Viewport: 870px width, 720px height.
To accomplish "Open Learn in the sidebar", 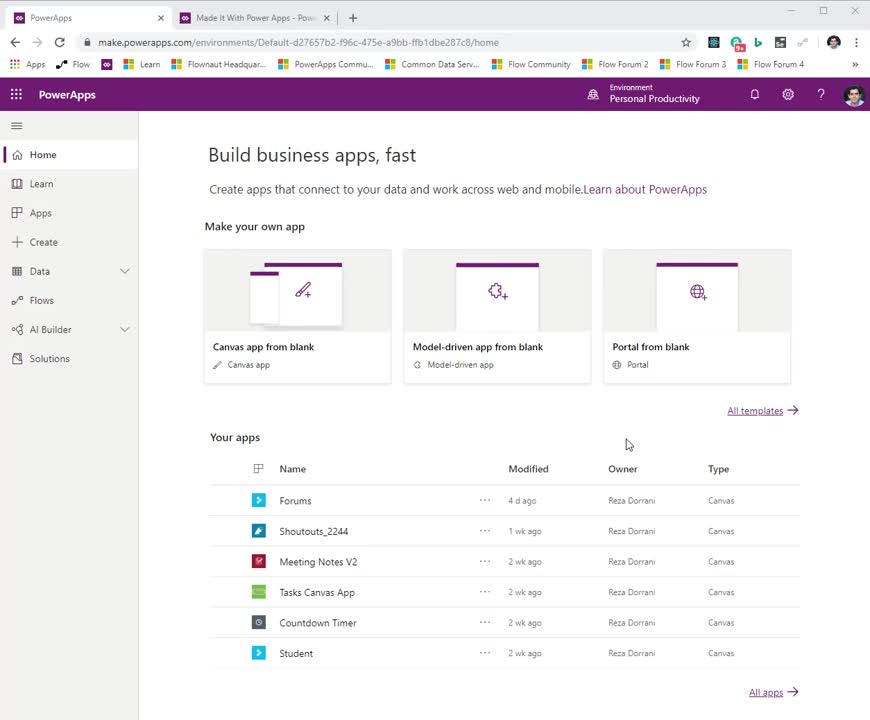I will click(69, 184).
